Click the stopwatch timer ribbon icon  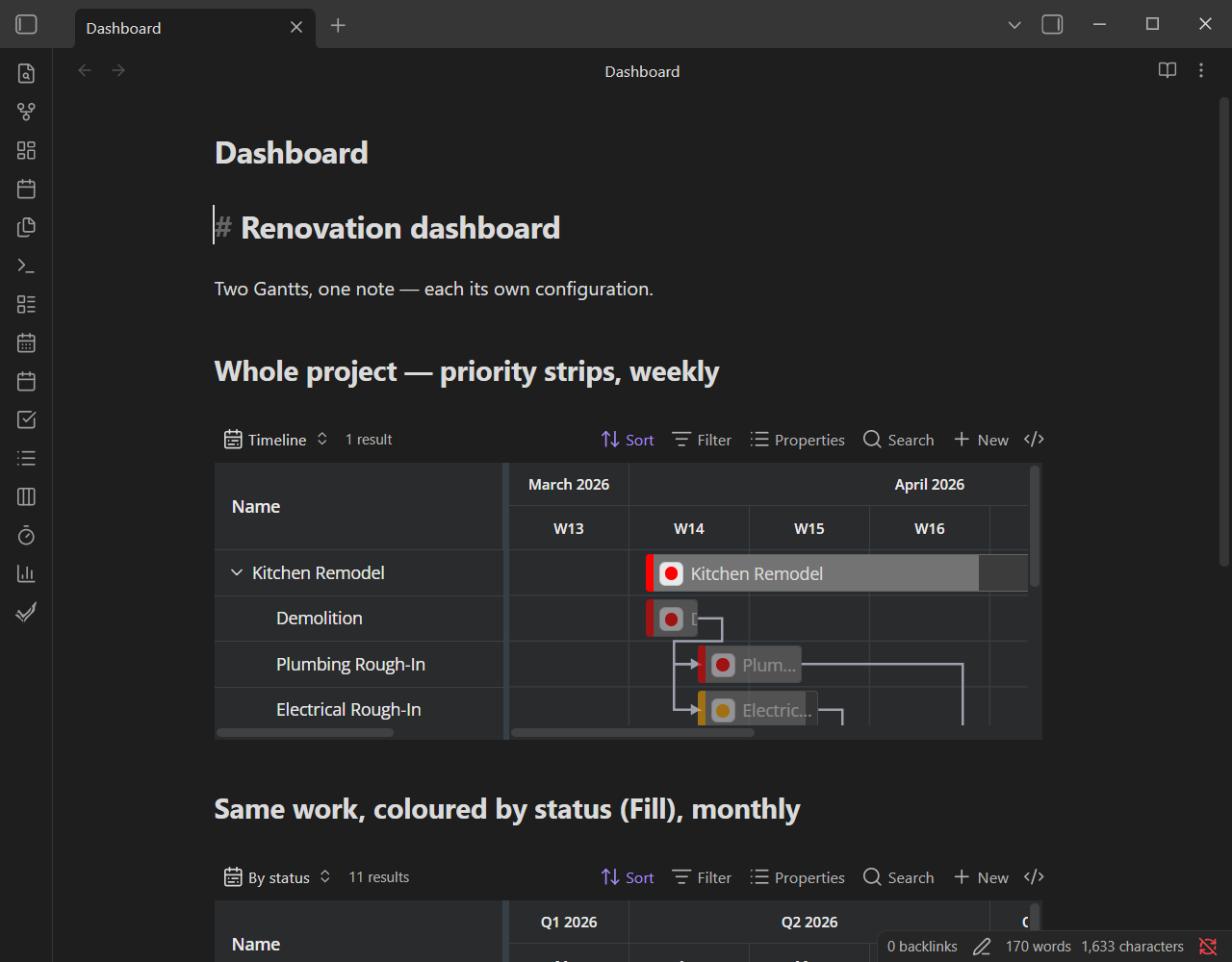[26, 535]
